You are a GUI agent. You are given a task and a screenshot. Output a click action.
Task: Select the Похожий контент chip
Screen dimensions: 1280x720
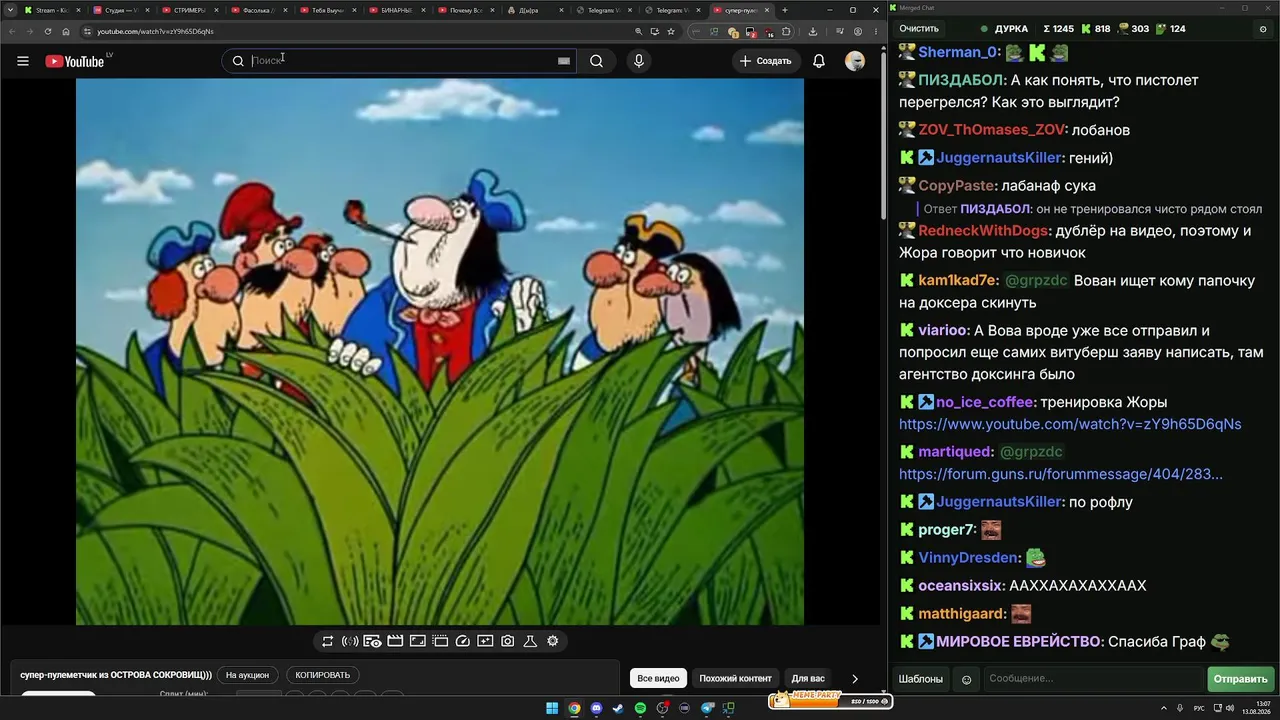(x=735, y=678)
